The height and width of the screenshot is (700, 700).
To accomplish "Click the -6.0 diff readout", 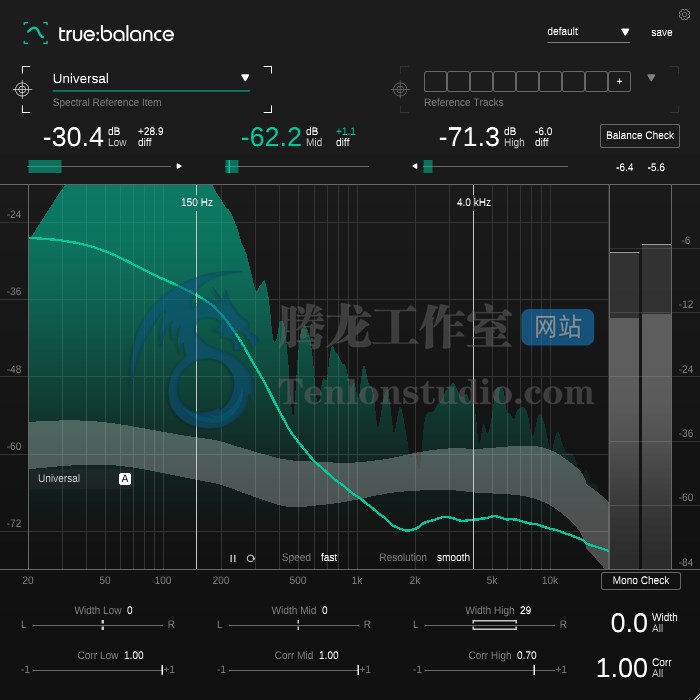I will point(543,131).
